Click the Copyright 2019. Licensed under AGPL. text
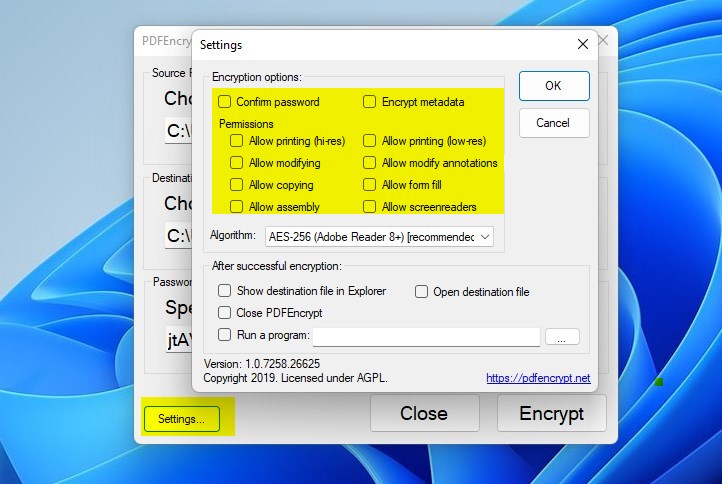This screenshot has height=484, width=722. 296,378
